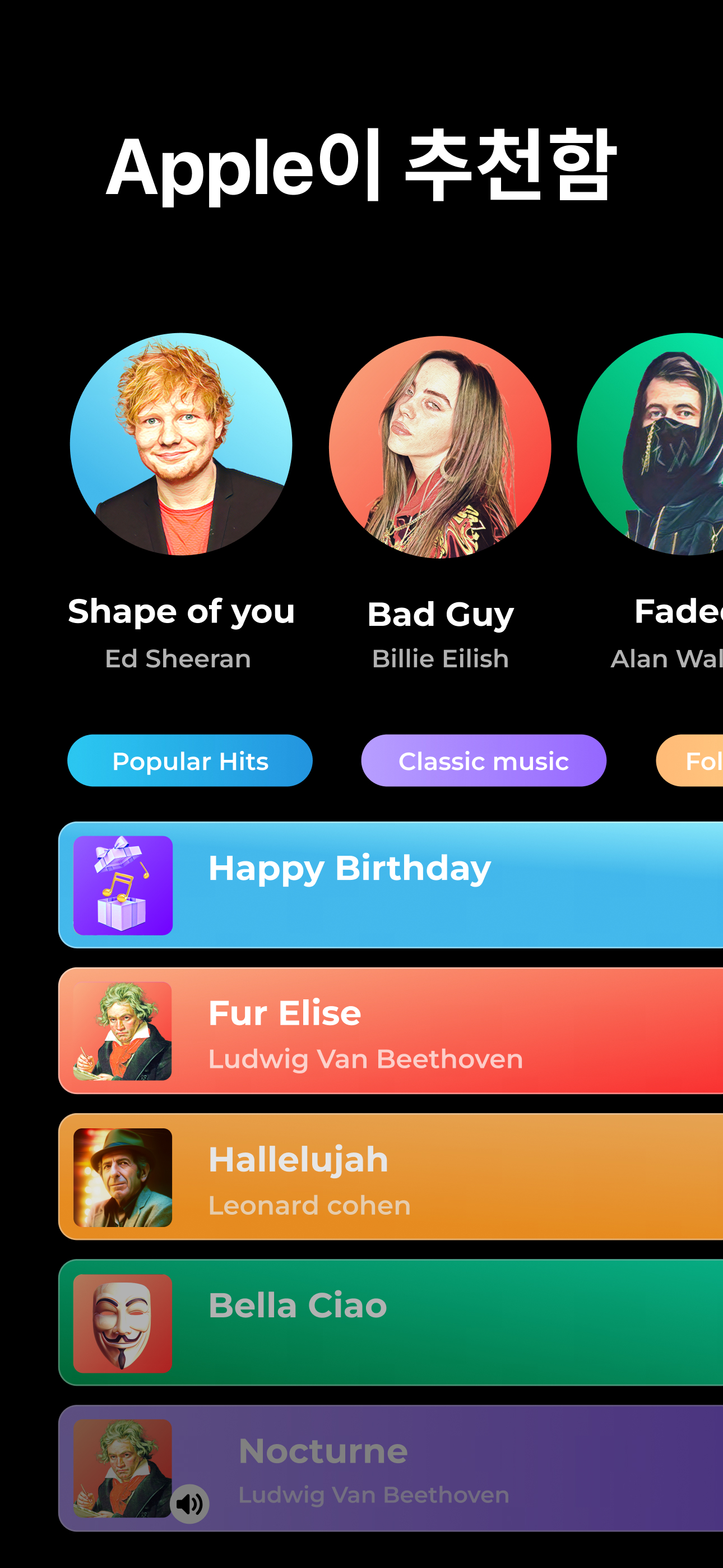
Task: Select Ed Sheeran's circular avatar
Action: [x=182, y=444]
